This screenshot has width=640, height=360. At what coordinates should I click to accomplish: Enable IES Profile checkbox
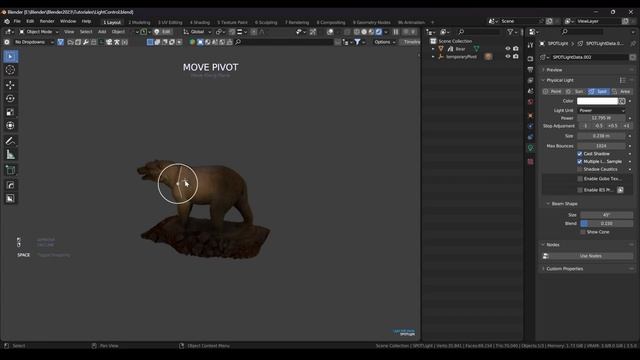pyautogui.click(x=580, y=190)
